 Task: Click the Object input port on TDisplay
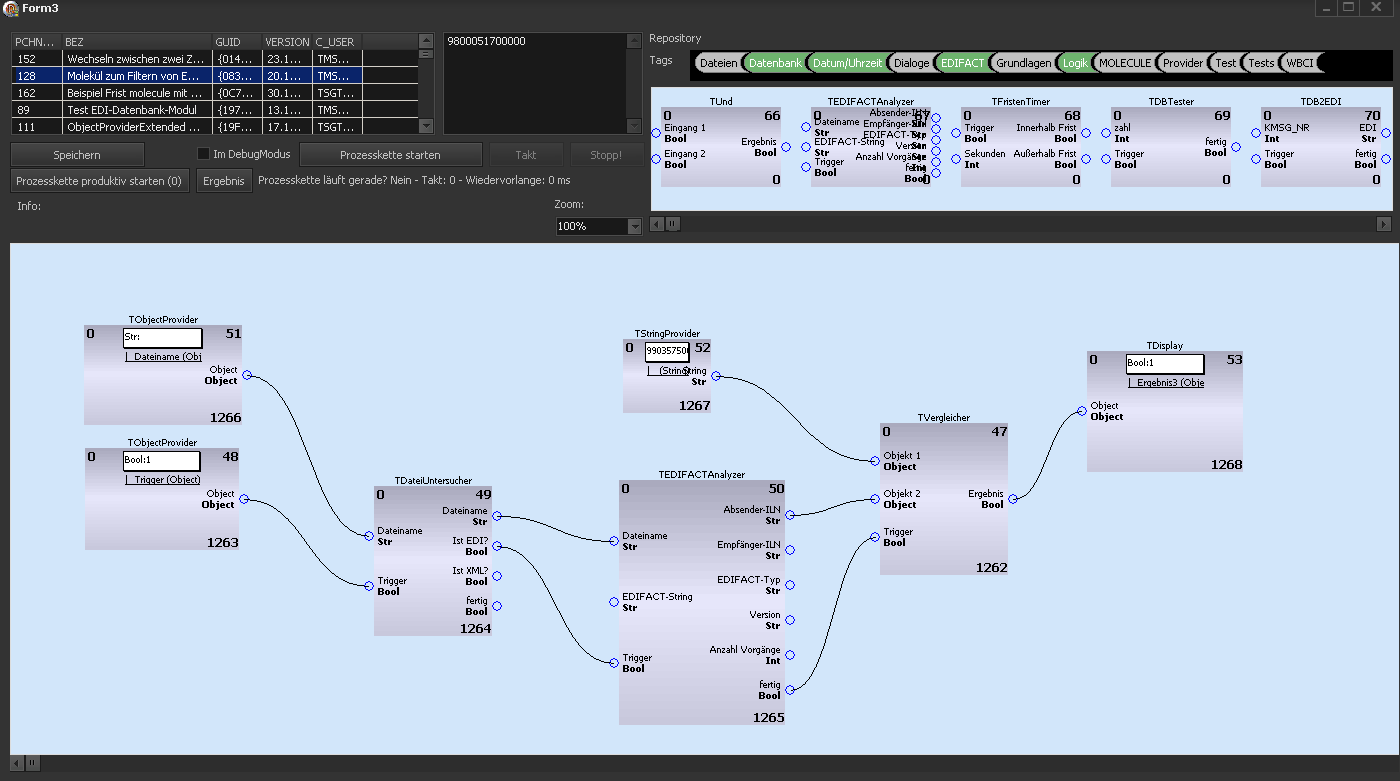point(1082,411)
